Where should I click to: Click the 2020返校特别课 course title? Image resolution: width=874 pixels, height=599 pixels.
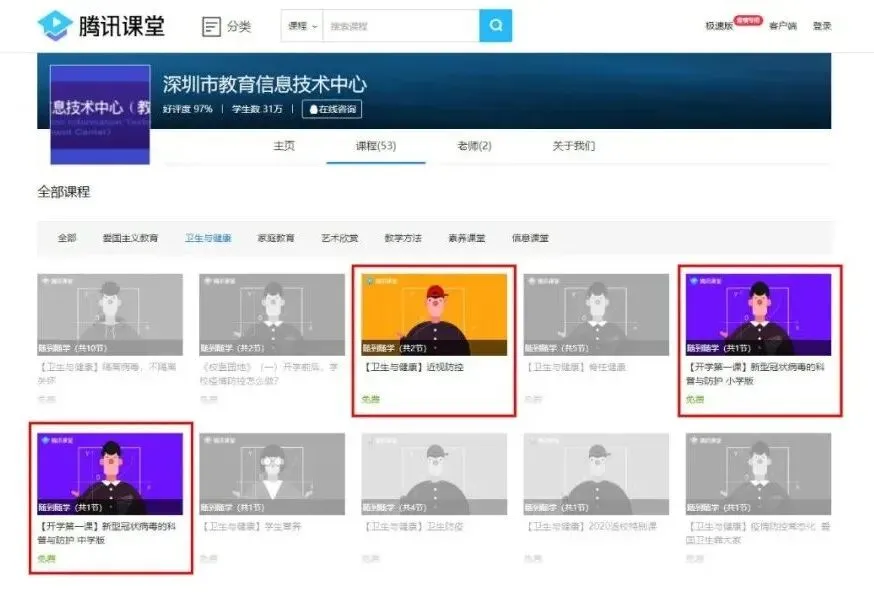pos(591,527)
